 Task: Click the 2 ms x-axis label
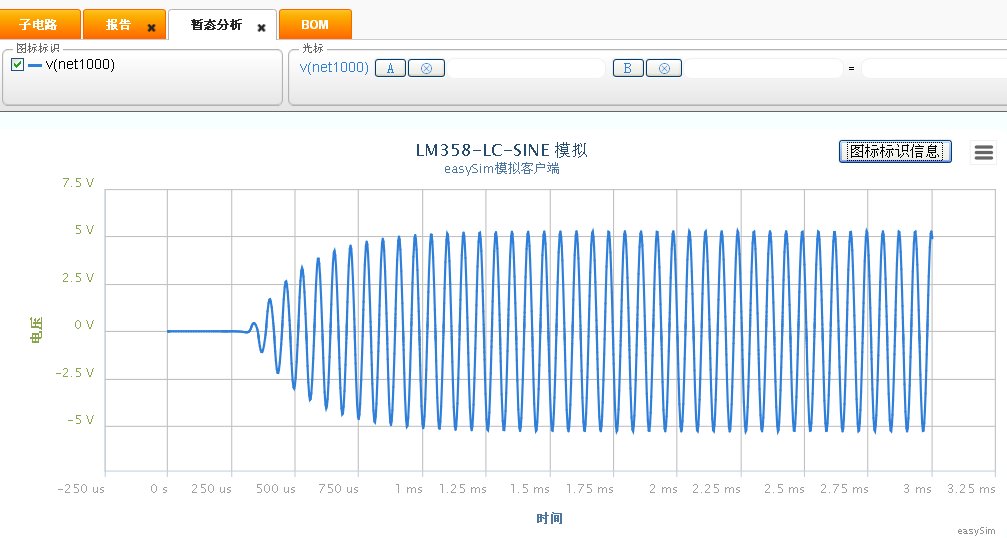click(x=663, y=489)
